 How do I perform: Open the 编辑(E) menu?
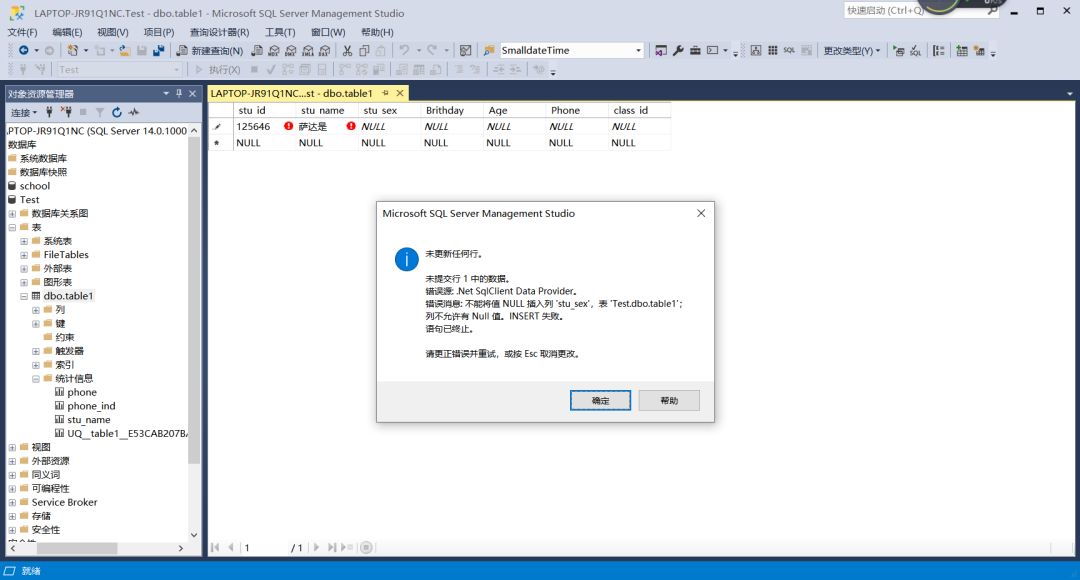(67, 32)
